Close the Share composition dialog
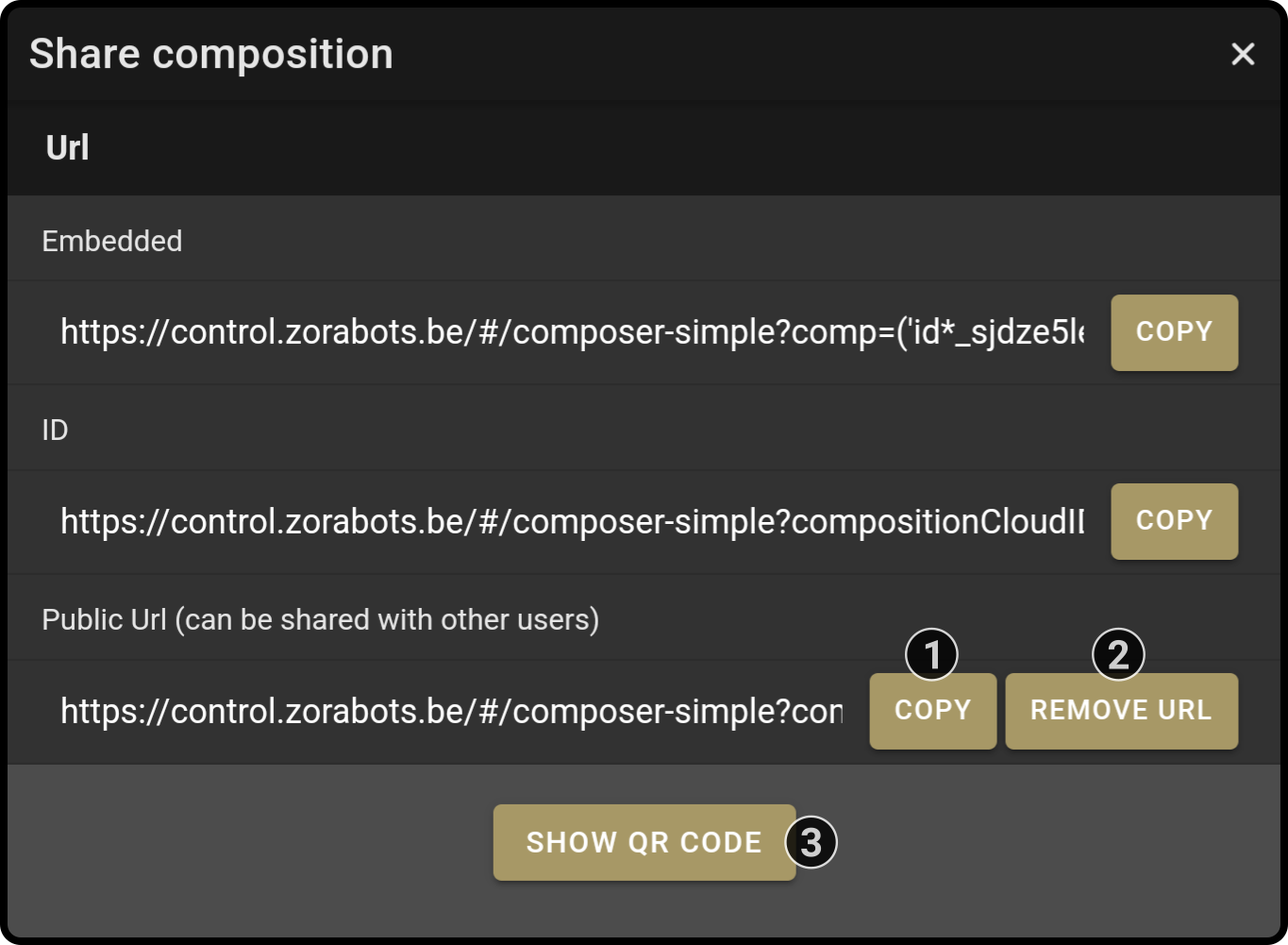Image resolution: width=1288 pixels, height=945 pixels. pyautogui.click(x=1243, y=54)
